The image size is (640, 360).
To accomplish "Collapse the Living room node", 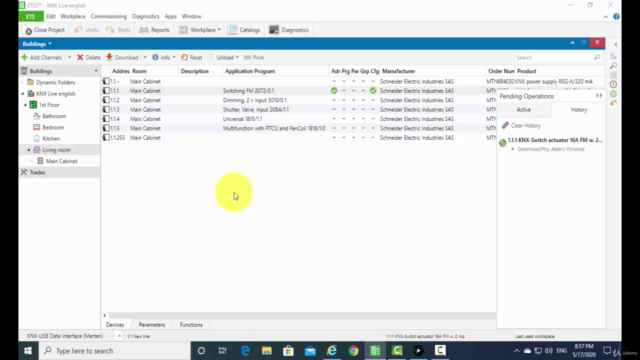I will [29, 150].
